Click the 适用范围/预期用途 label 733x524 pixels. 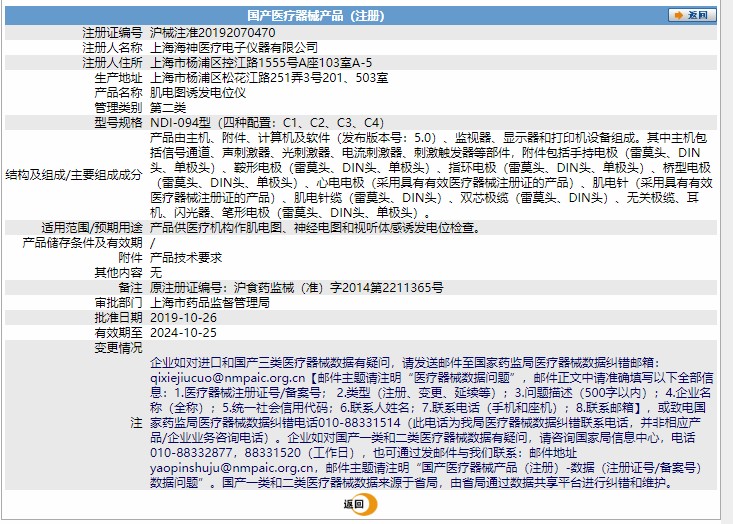92,228
